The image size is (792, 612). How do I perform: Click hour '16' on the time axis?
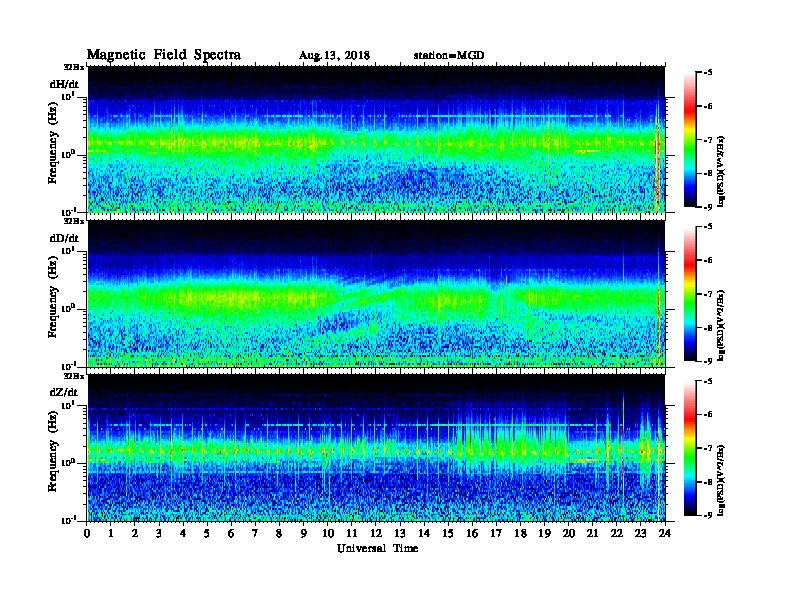pyautogui.click(x=472, y=533)
